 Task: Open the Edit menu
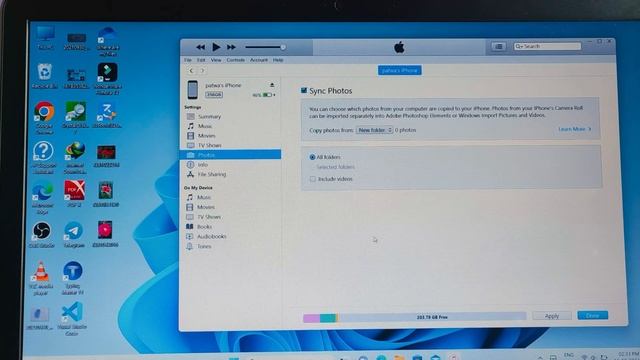coord(201,60)
